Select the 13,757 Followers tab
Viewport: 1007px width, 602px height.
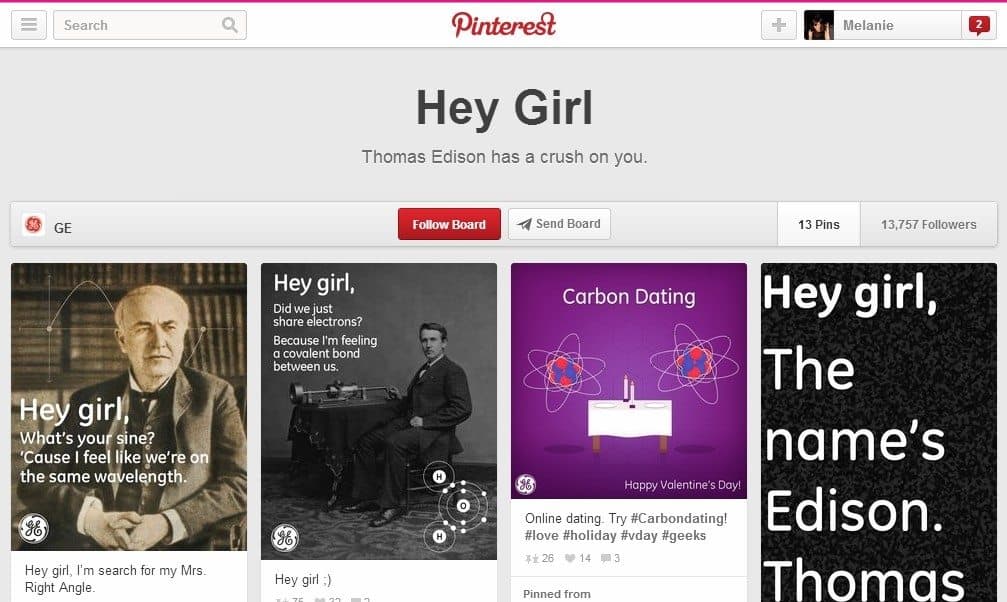click(929, 224)
